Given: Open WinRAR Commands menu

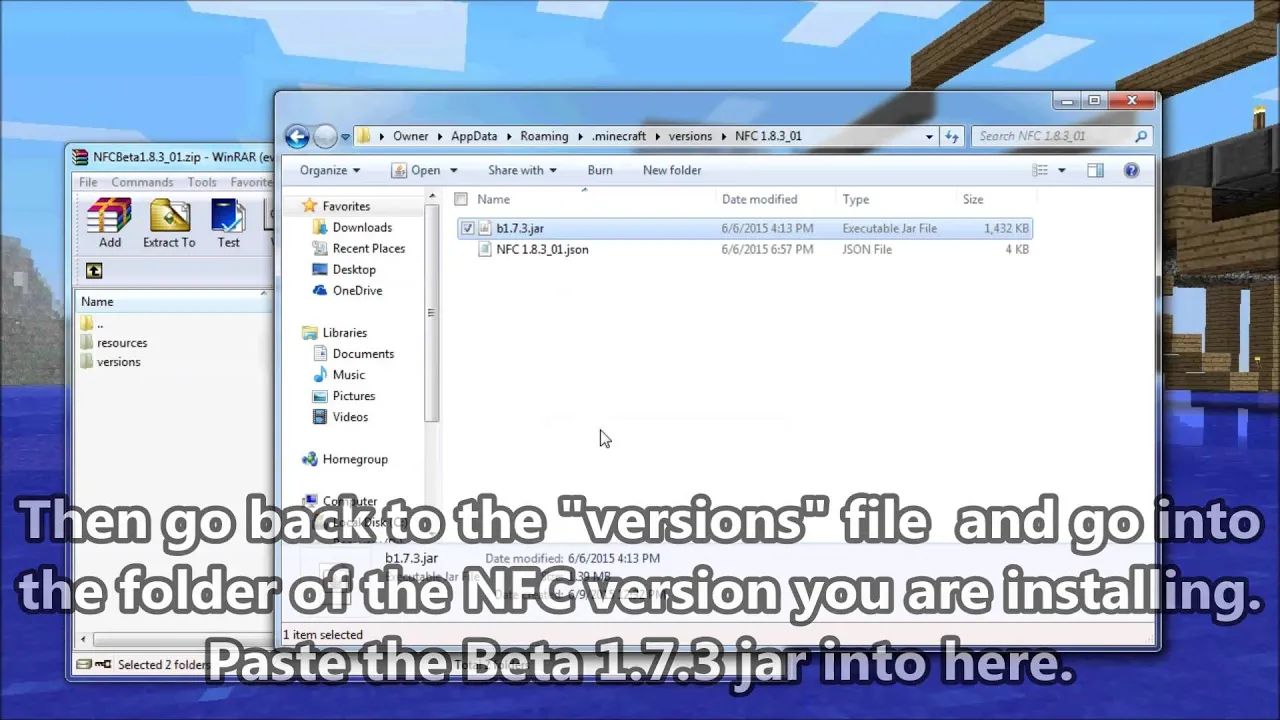Looking at the screenshot, I should click(x=142, y=182).
